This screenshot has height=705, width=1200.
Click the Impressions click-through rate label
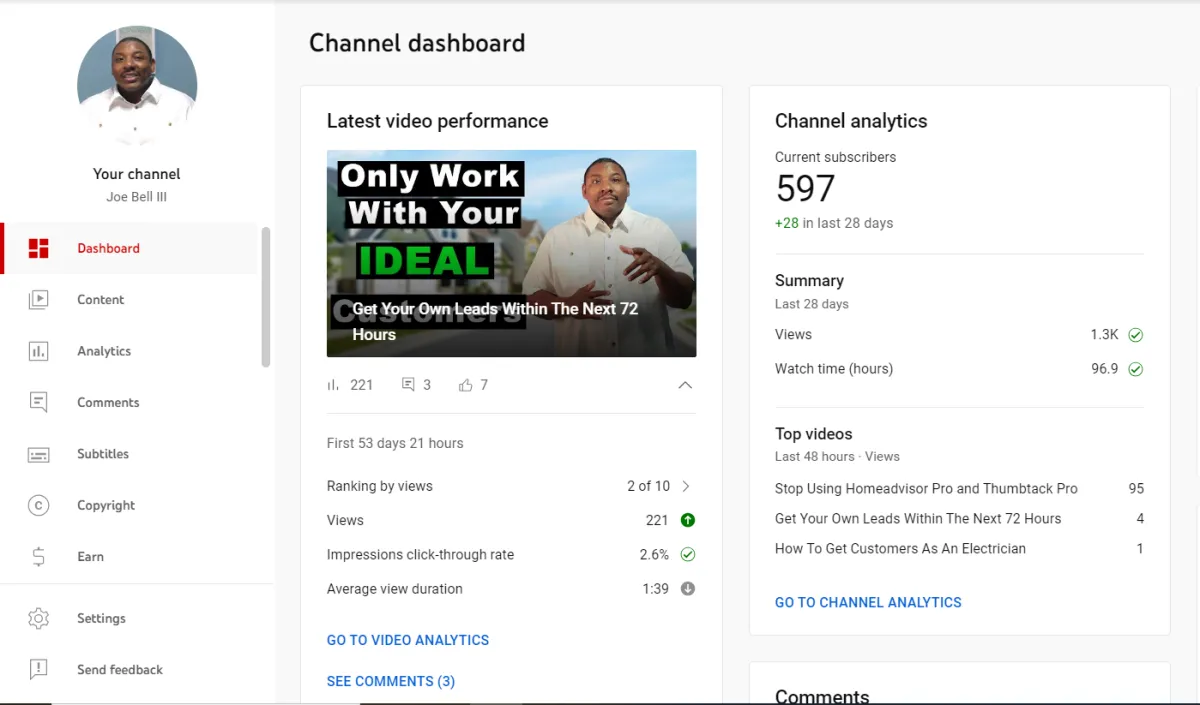point(420,555)
